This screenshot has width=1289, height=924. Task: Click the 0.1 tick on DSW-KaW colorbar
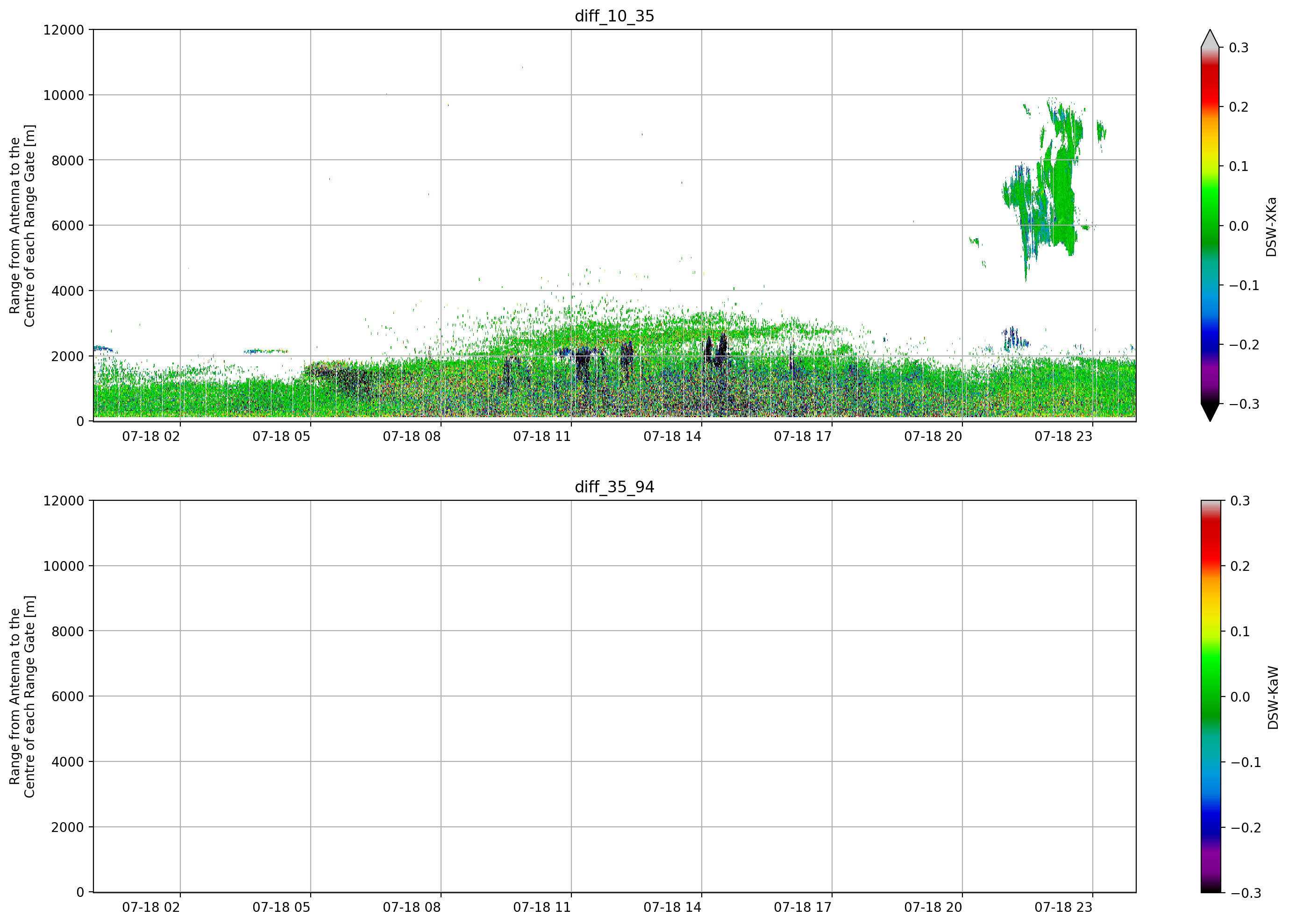[x=1240, y=632]
